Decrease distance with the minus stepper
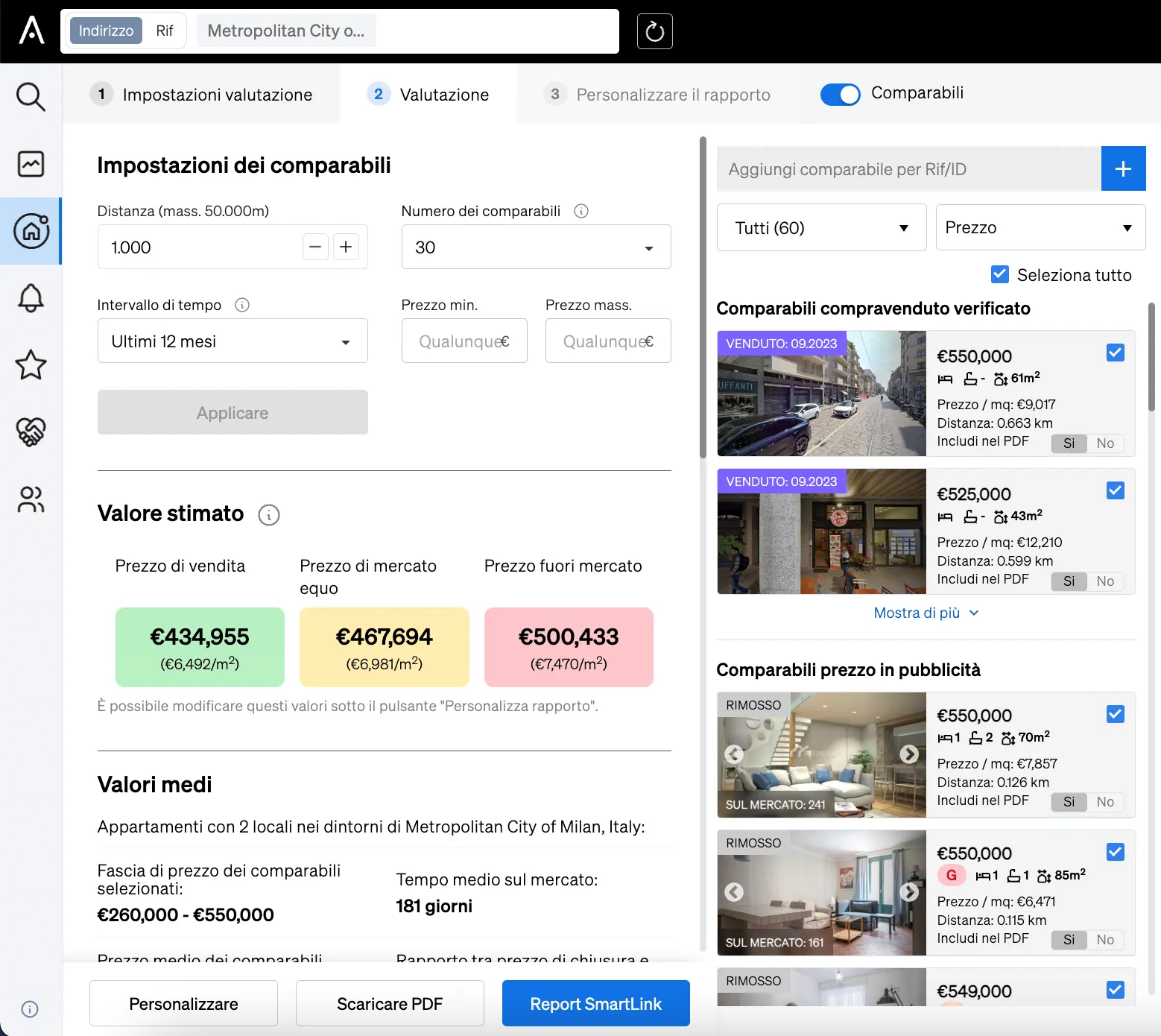The width and height of the screenshot is (1161, 1036). pyautogui.click(x=315, y=247)
